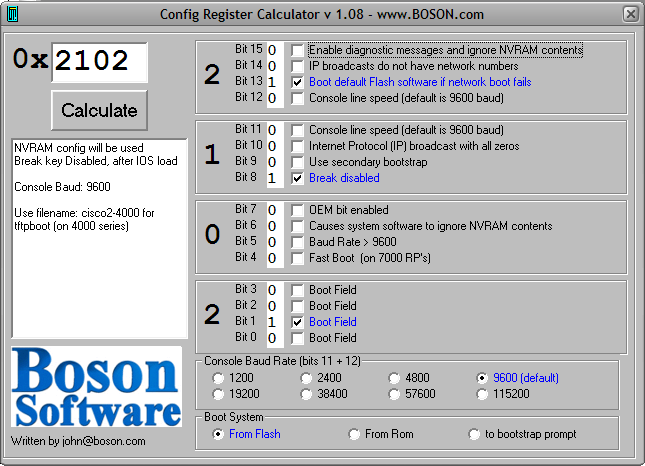Enable Use secondary bootstrap checkbox
Screen dimensions: 645x466
click(x=297, y=162)
